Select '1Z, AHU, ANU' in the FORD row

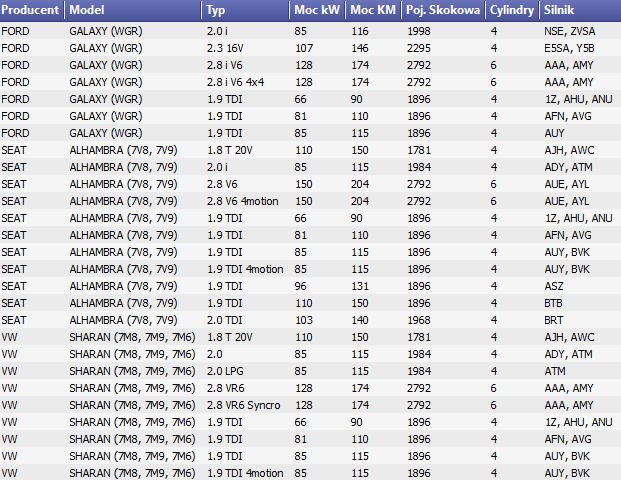coord(579,99)
